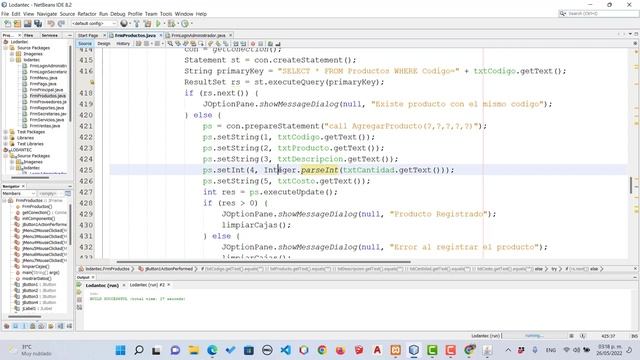
Task: Open Visual Studio Code from taskbar
Action: tap(285, 350)
